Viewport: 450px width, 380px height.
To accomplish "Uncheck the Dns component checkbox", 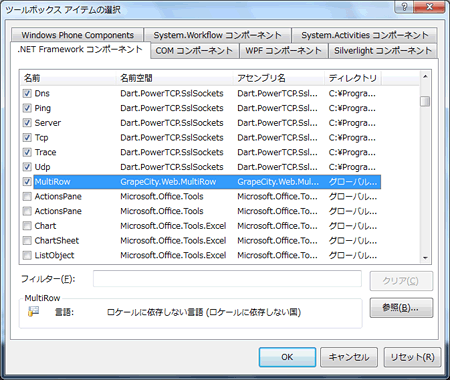I will pyautogui.click(x=27, y=93).
